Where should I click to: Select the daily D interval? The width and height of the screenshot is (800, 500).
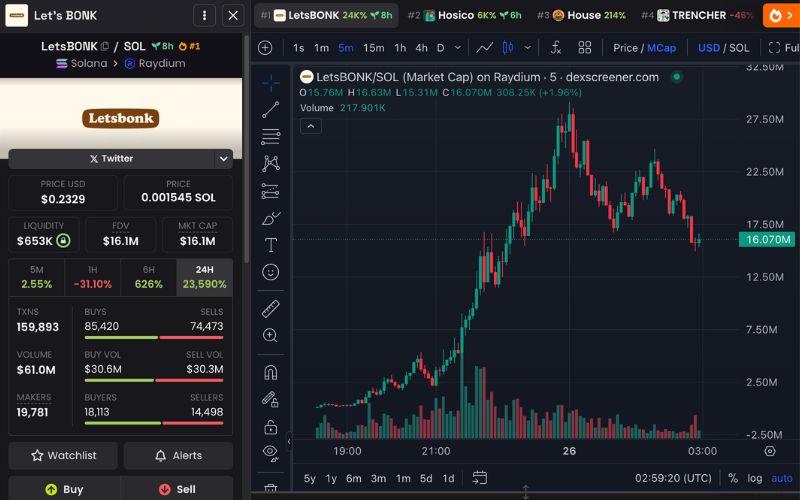pyautogui.click(x=440, y=48)
